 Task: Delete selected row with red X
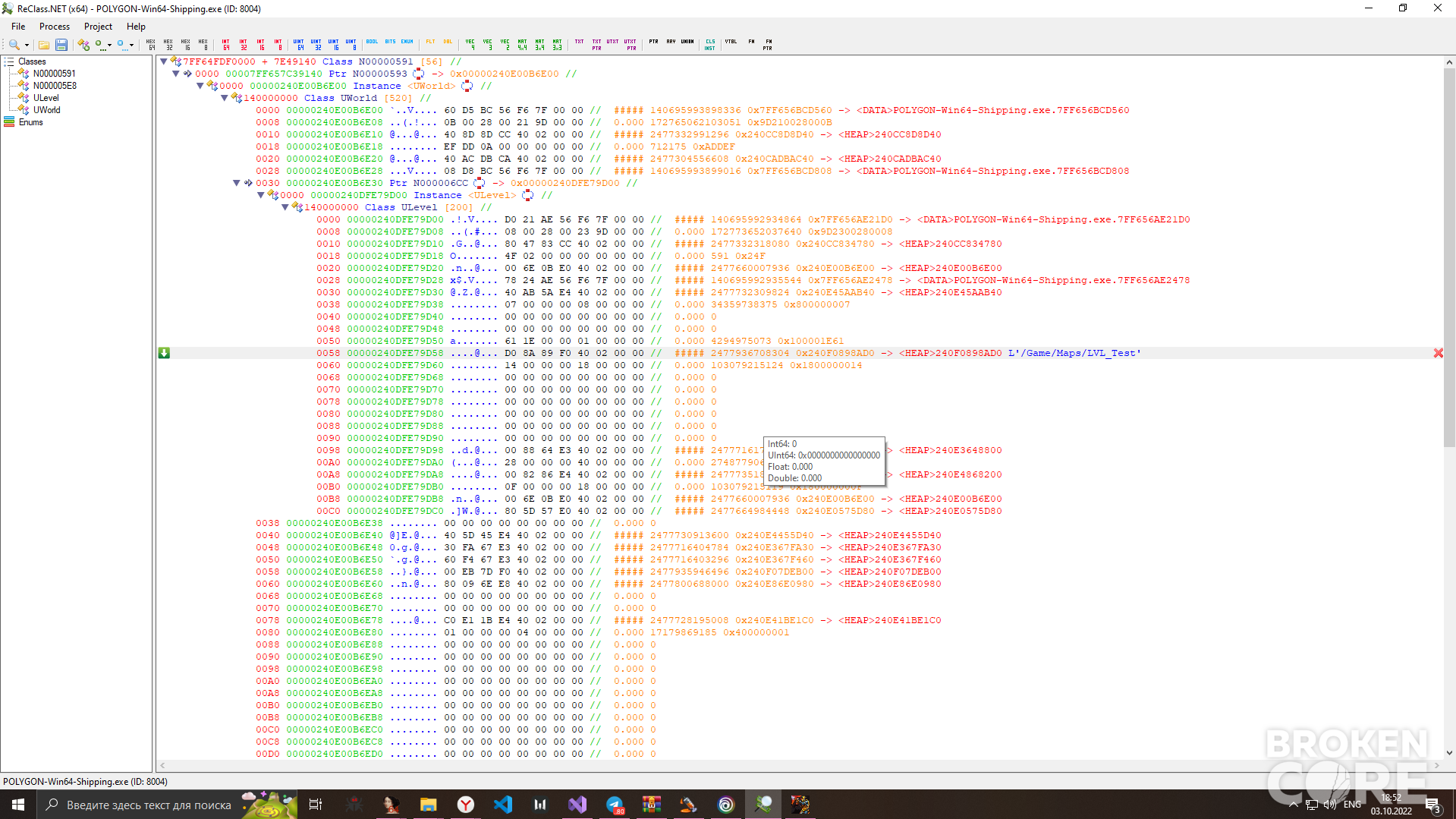tap(1438, 353)
